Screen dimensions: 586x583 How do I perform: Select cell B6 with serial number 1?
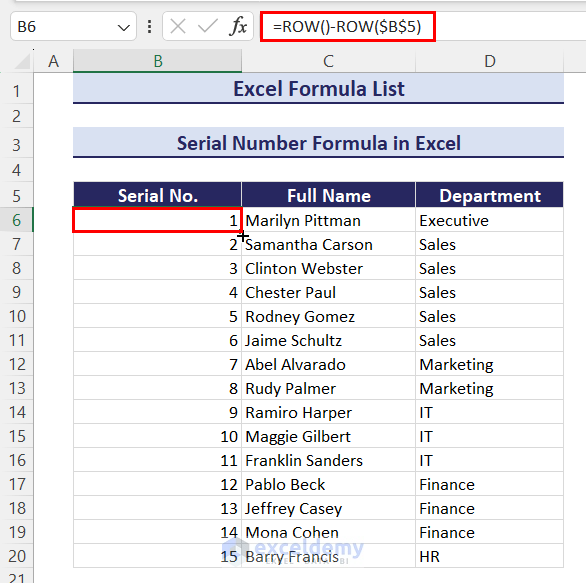coord(158,220)
